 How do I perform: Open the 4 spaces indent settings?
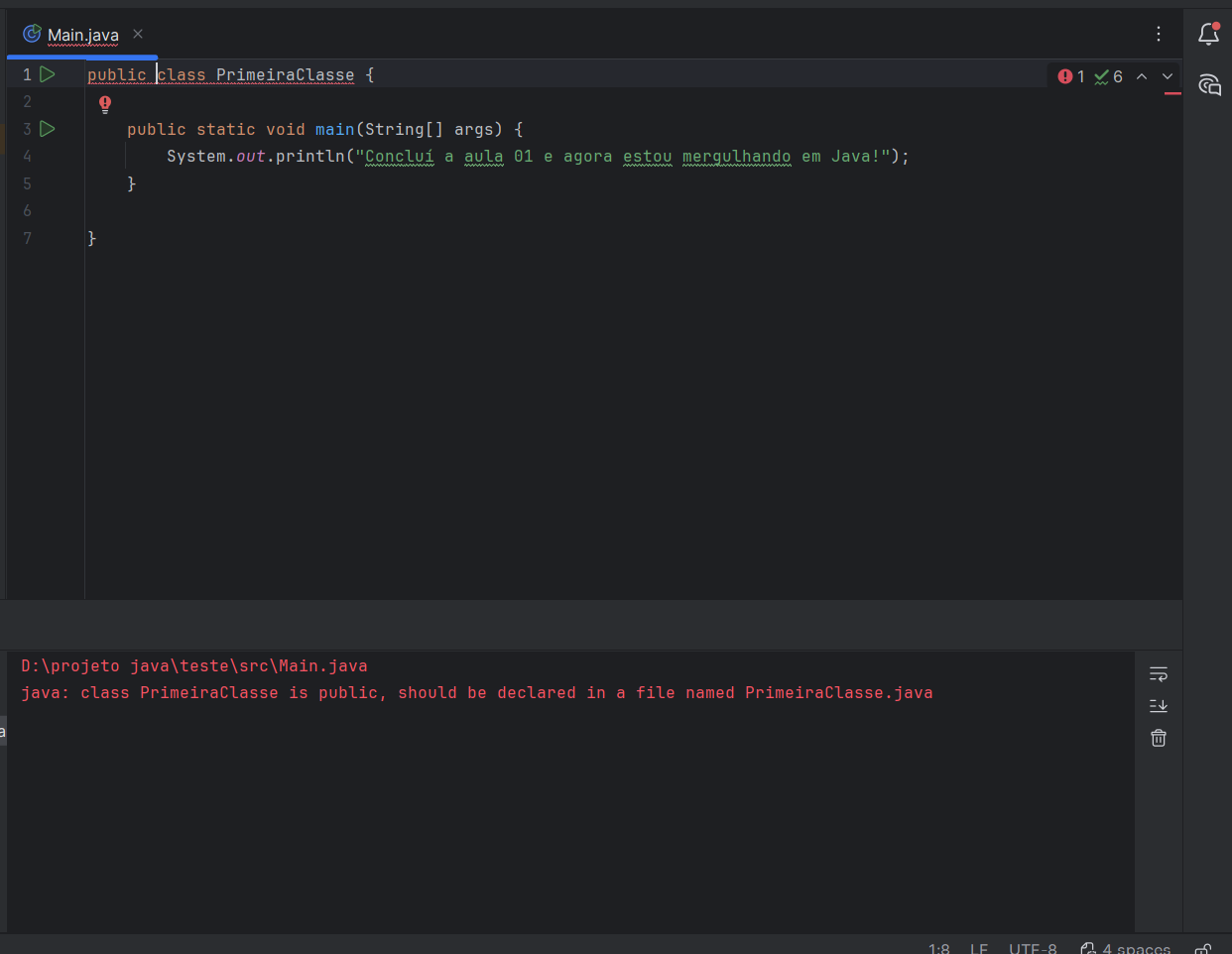(x=1126, y=948)
